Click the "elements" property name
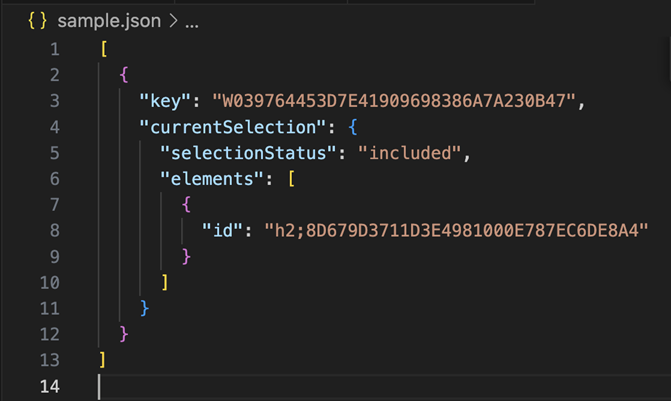 (x=211, y=179)
